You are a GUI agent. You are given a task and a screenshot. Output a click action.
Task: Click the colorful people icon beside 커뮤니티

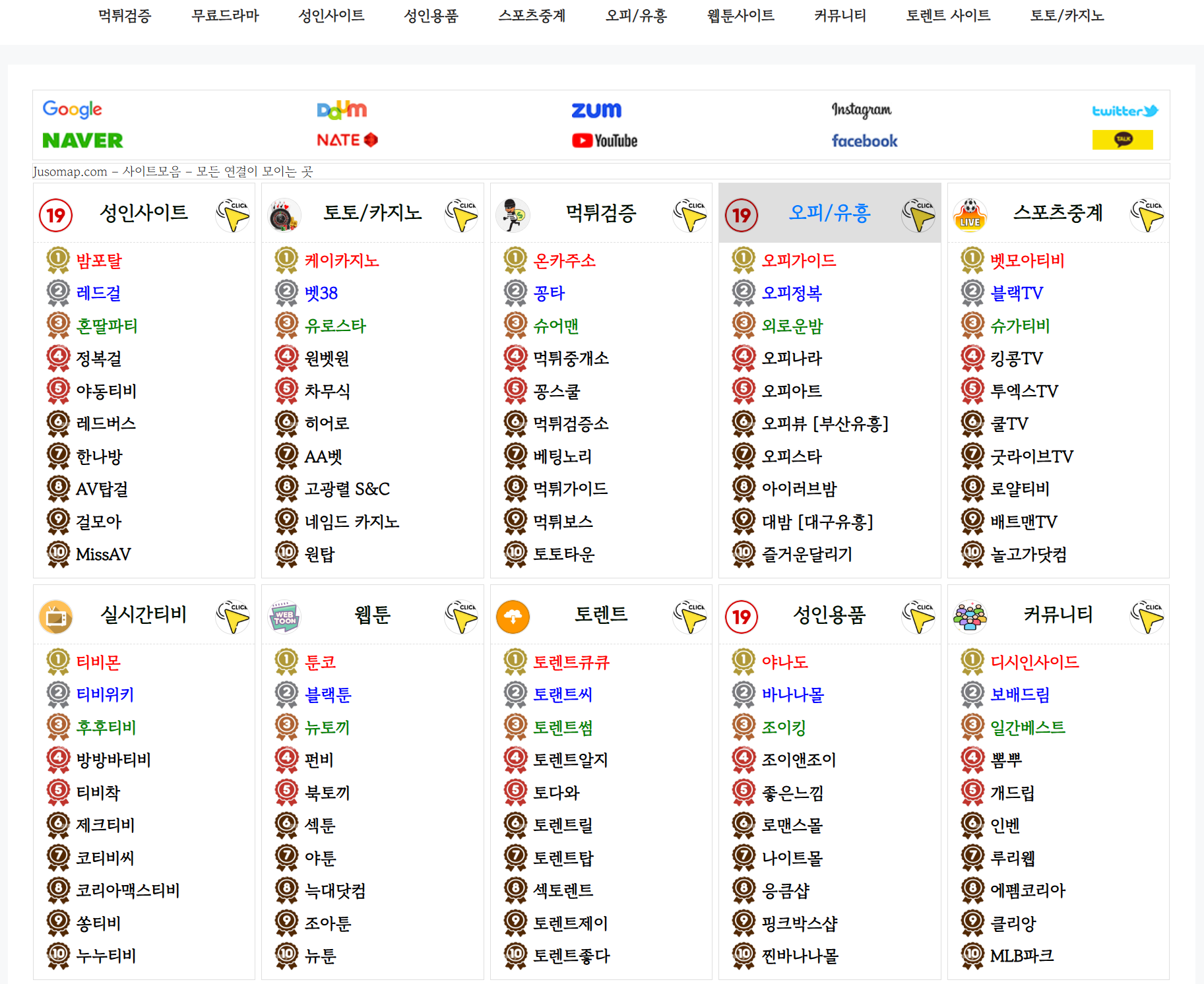[x=970, y=617]
